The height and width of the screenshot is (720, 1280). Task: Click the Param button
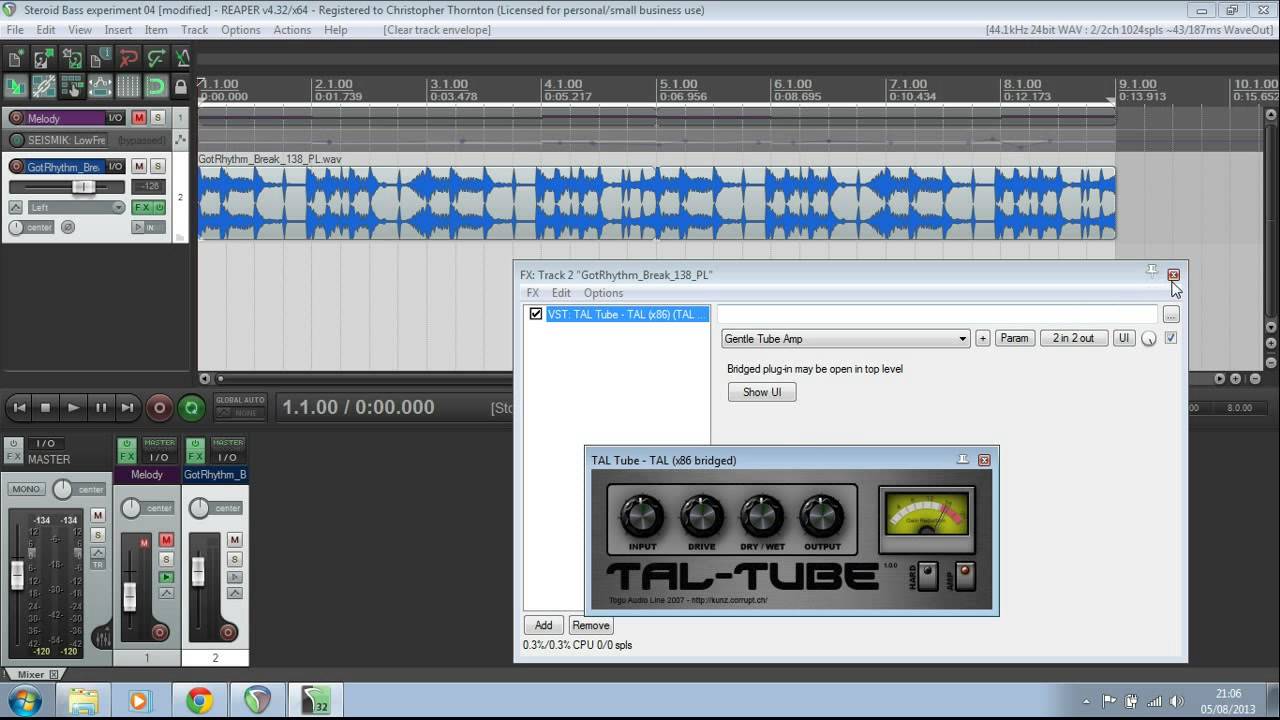pos(1014,338)
